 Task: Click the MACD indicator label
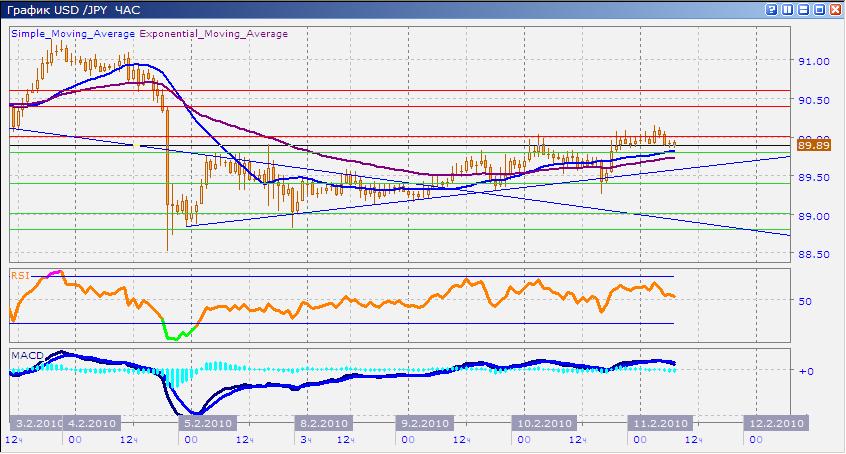[x=27, y=355]
